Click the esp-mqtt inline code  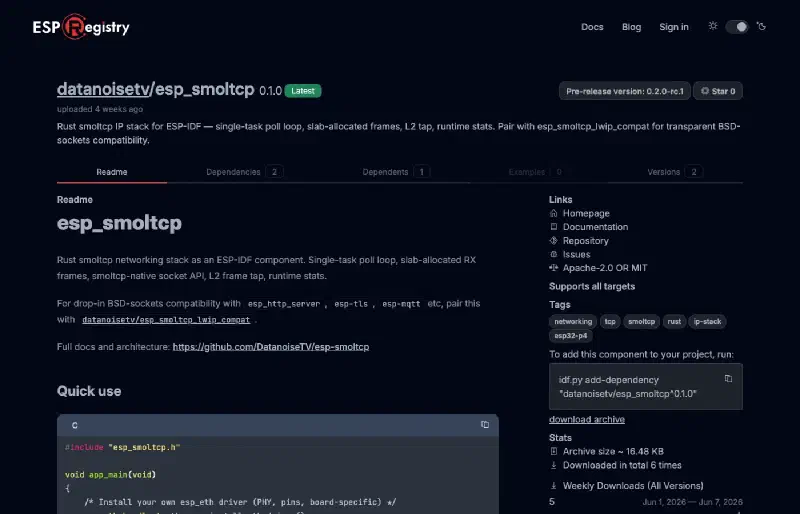401,304
